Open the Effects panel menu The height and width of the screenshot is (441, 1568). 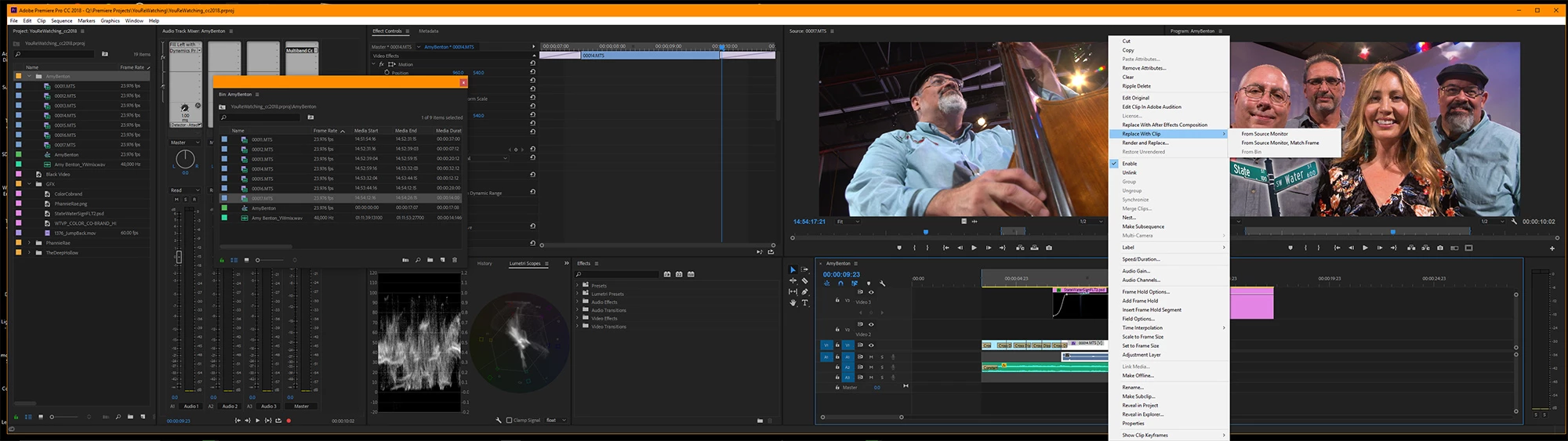click(597, 263)
